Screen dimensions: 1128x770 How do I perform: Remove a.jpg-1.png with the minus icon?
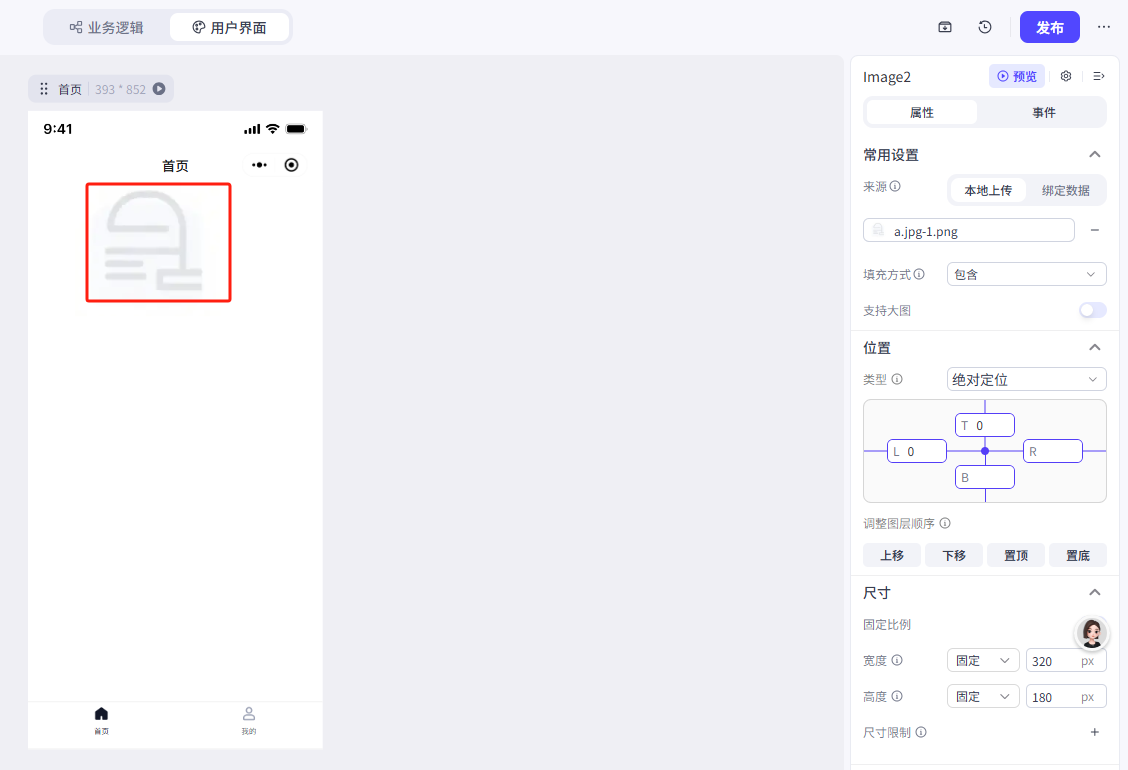1095,230
